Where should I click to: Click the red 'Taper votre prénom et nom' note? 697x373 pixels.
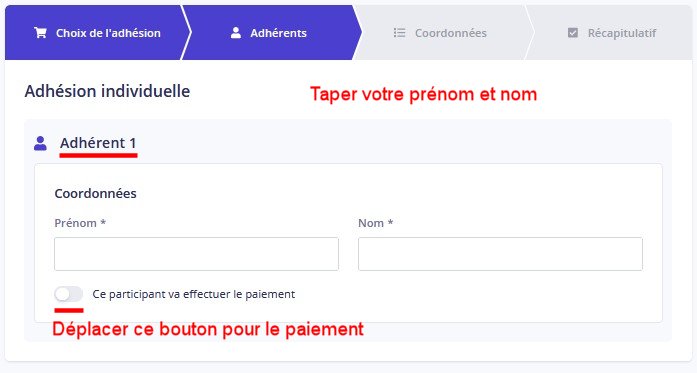424,94
